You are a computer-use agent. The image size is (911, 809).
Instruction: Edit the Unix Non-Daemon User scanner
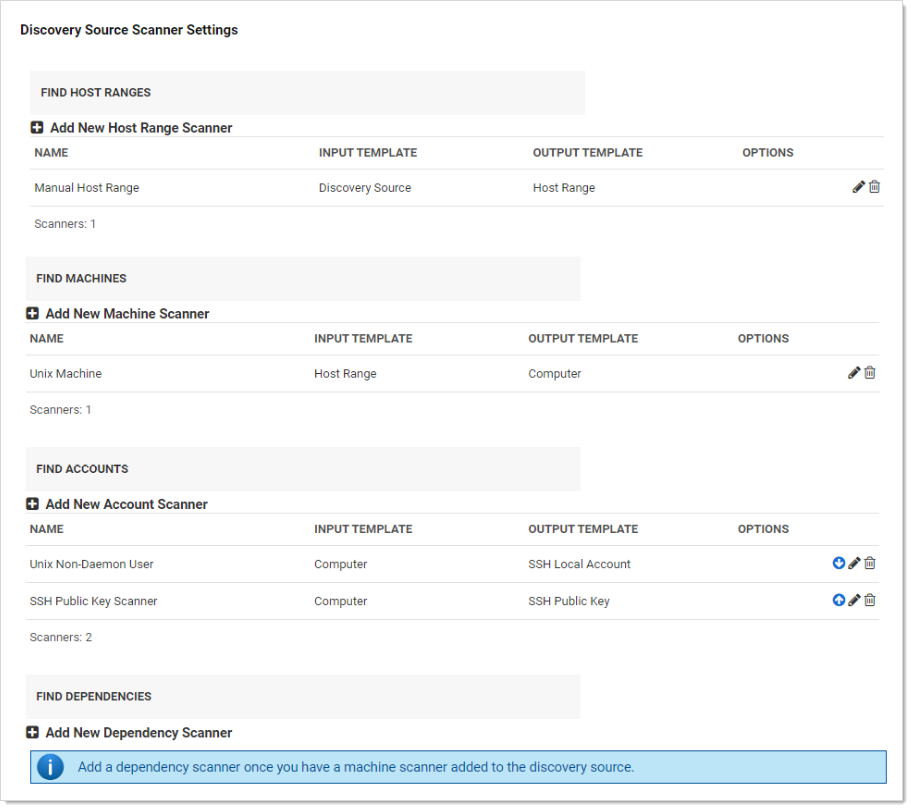[853, 563]
